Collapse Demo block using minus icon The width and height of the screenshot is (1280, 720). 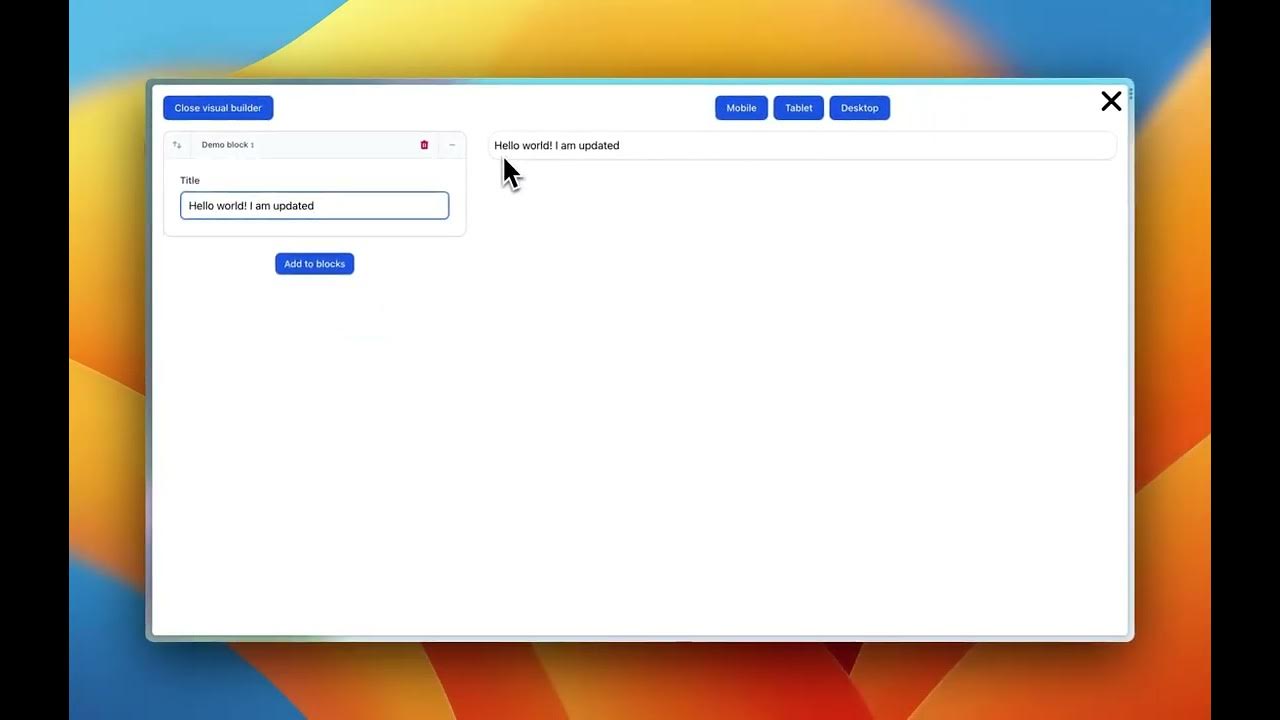pyautogui.click(x=452, y=145)
